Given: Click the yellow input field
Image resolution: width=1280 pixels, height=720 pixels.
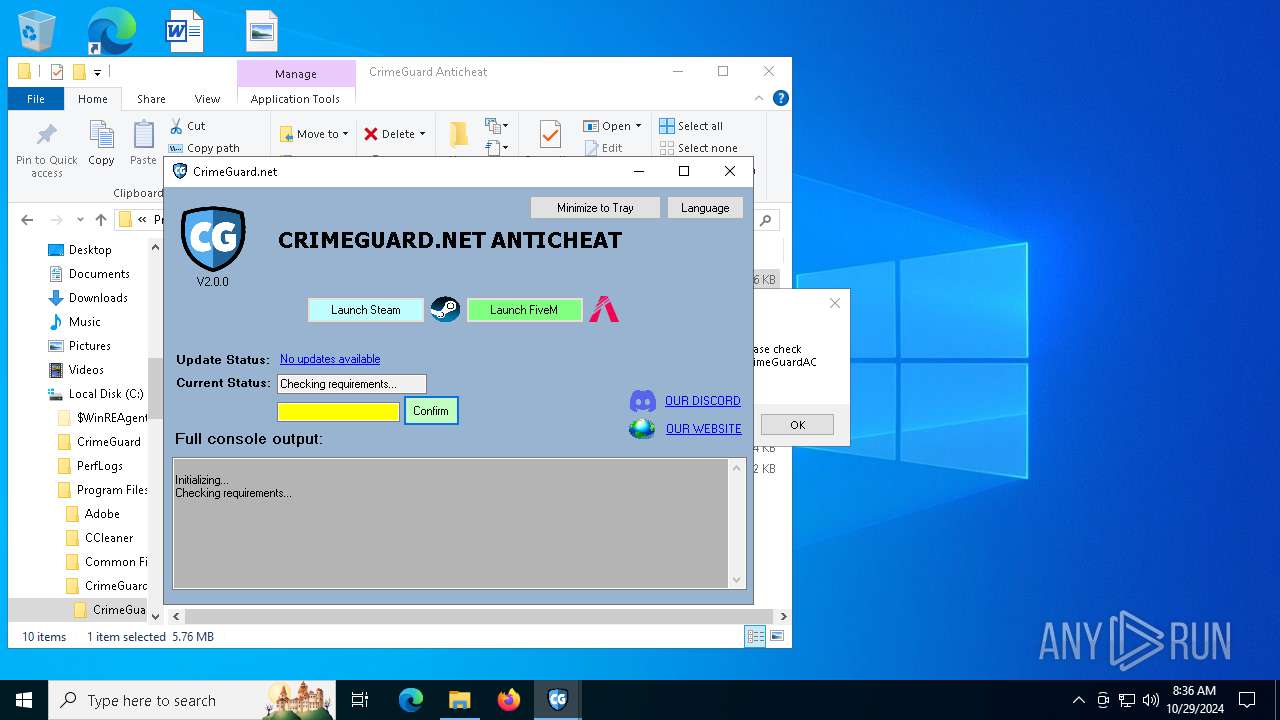Looking at the screenshot, I should tap(338, 412).
